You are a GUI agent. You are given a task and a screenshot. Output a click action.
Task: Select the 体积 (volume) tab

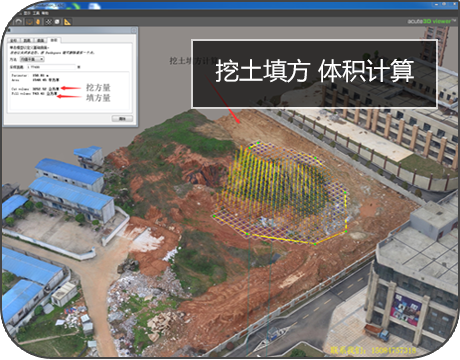tap(54, 40)
